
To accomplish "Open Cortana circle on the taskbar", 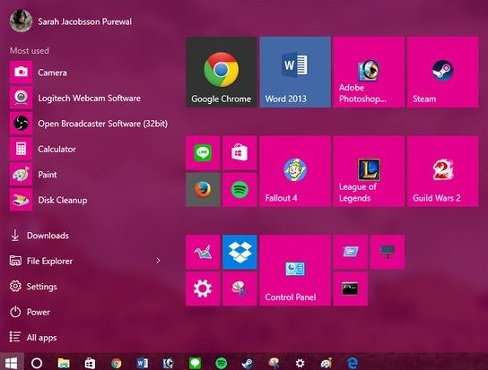I will tap(37, 363).
